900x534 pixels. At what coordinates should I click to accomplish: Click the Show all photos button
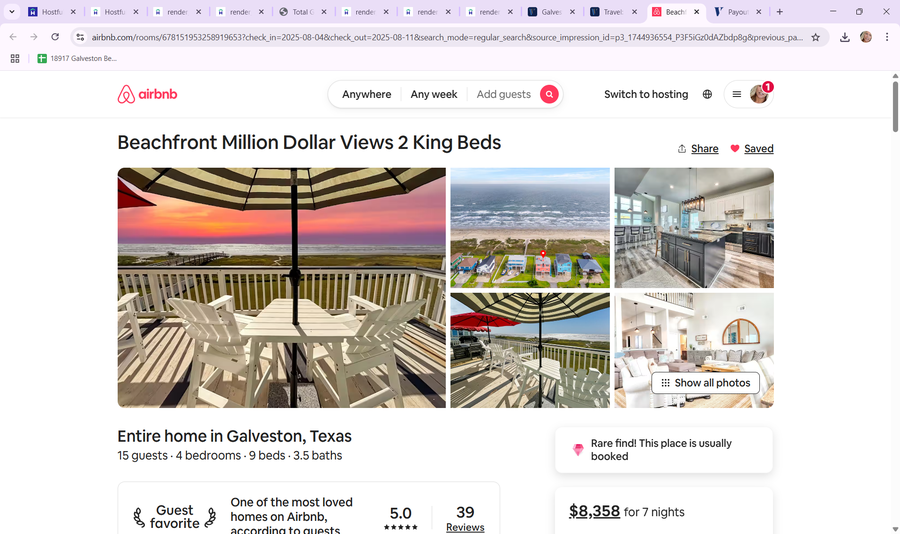(x=706, y=383)
